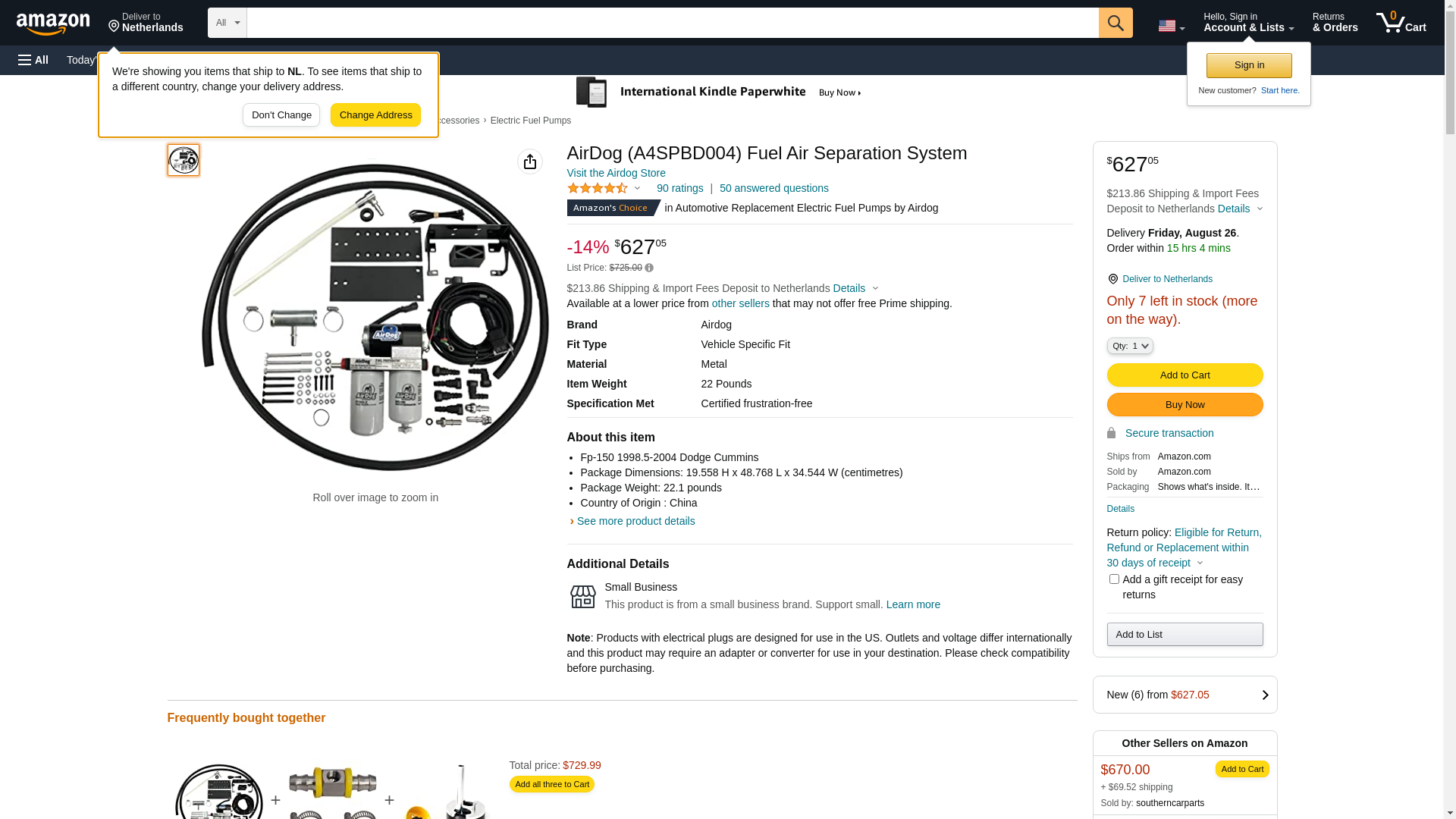Open the search category All dropdown
Screen dimensions: 1456x819
227,23
